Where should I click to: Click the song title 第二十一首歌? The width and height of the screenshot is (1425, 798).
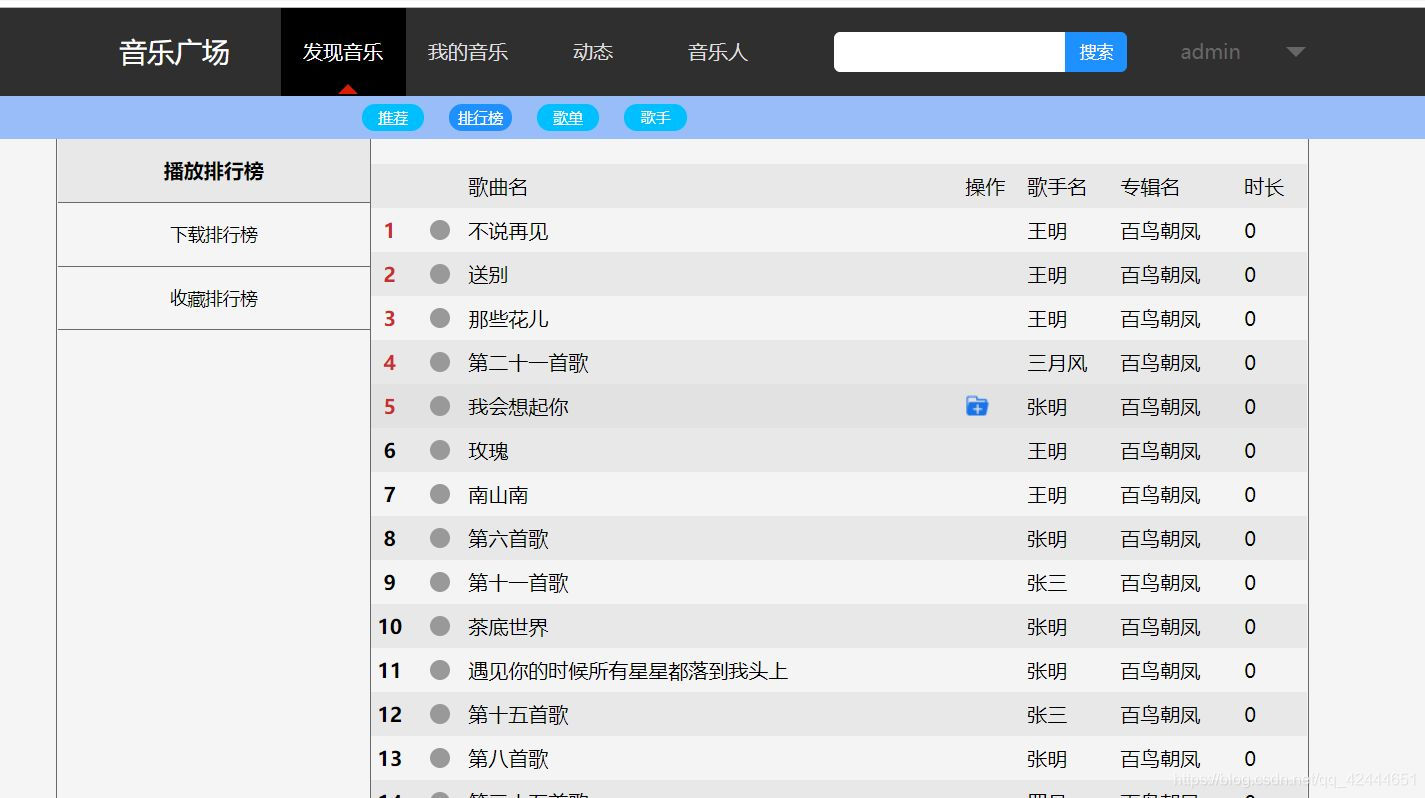tap(528, 363)
